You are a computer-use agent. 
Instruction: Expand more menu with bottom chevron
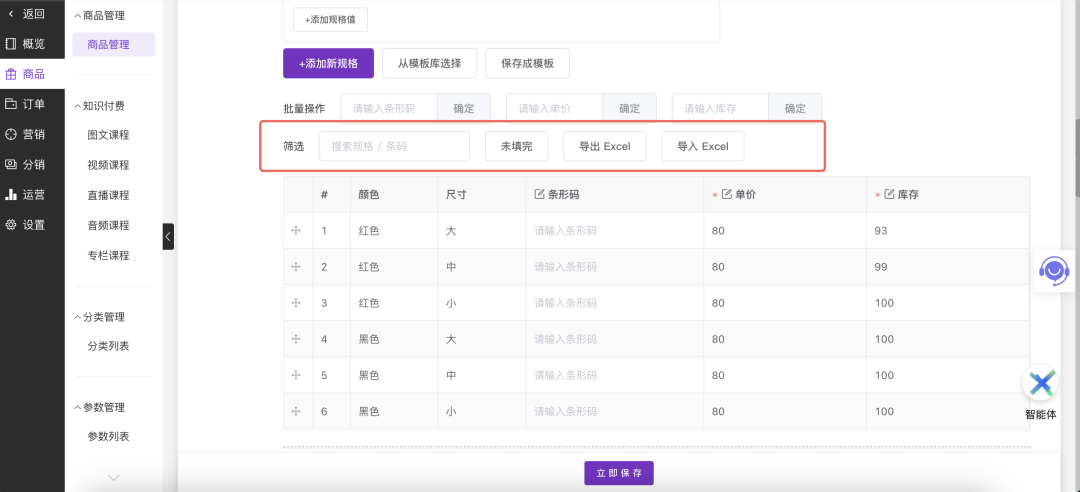click(114, 478)
